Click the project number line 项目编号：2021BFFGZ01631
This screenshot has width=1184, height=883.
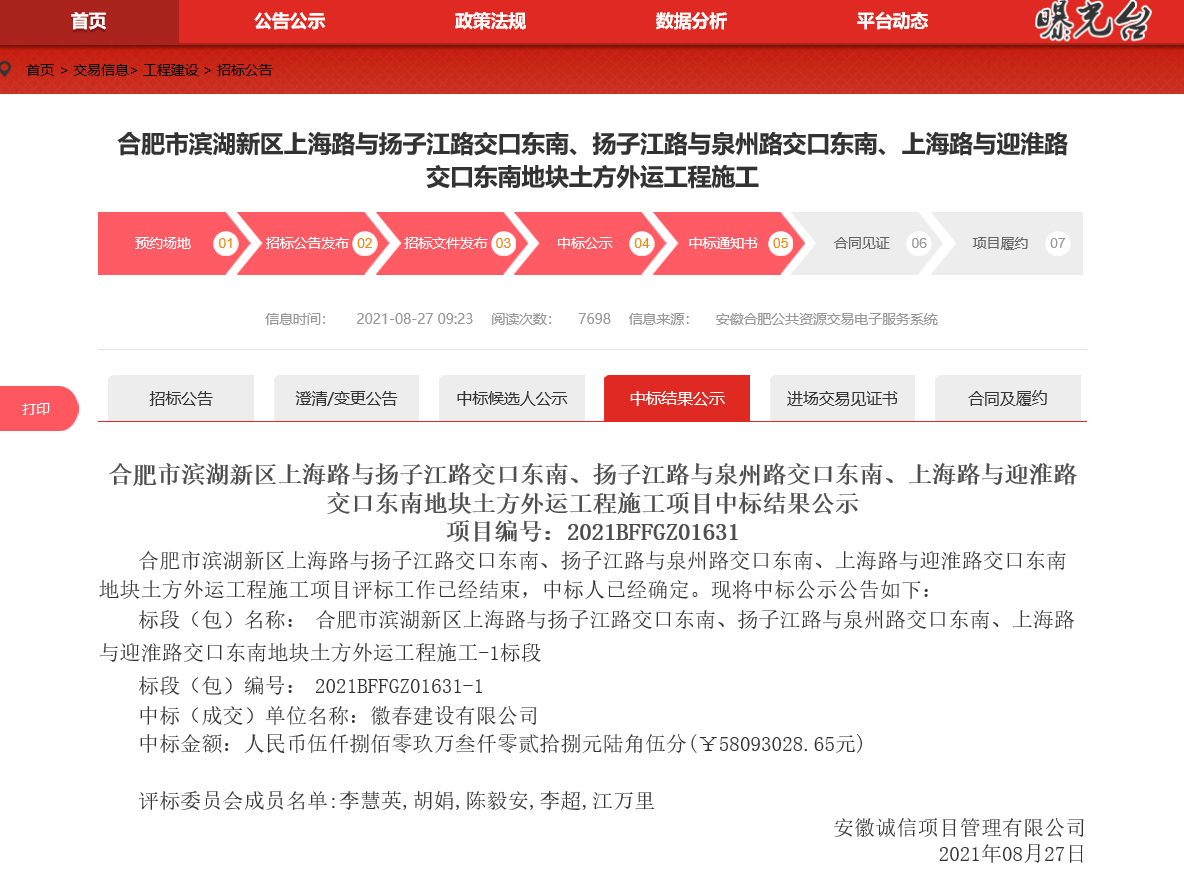(x=593, y=532)
